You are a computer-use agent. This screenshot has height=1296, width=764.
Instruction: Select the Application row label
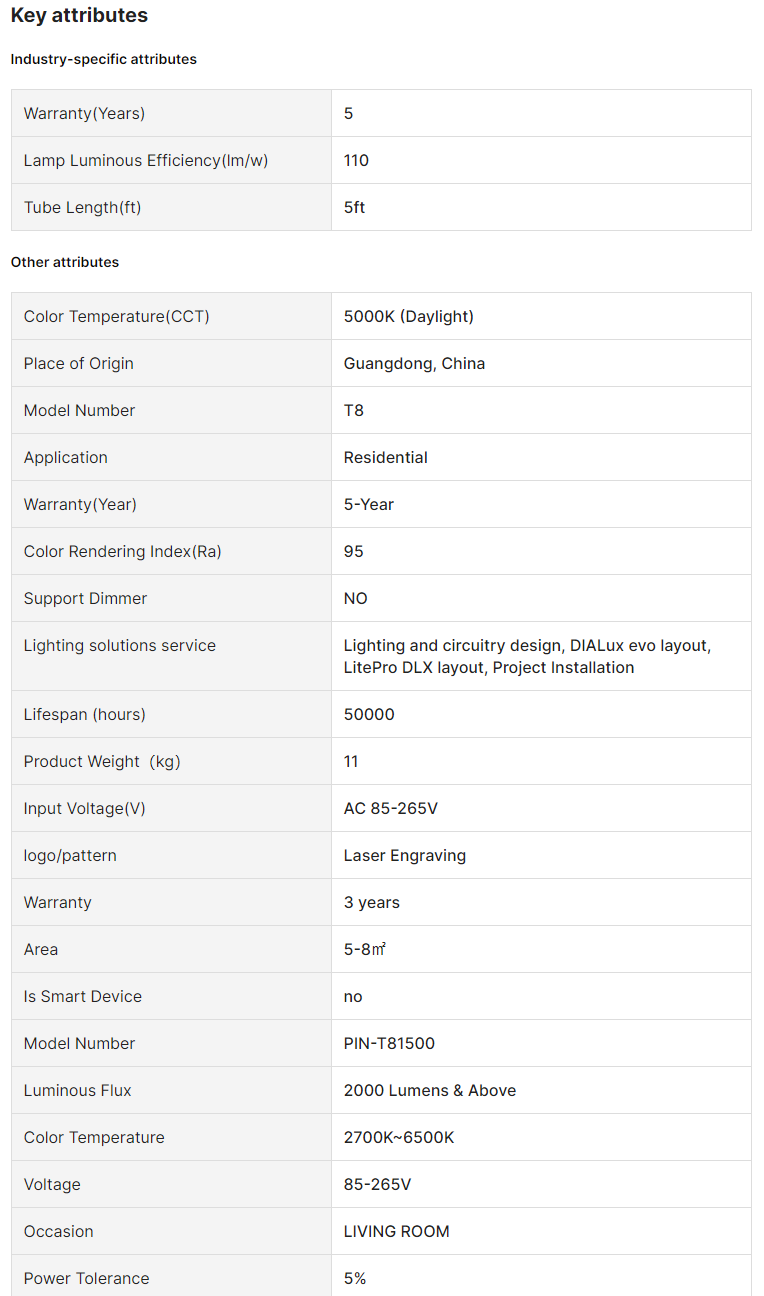tap(65, 457)
